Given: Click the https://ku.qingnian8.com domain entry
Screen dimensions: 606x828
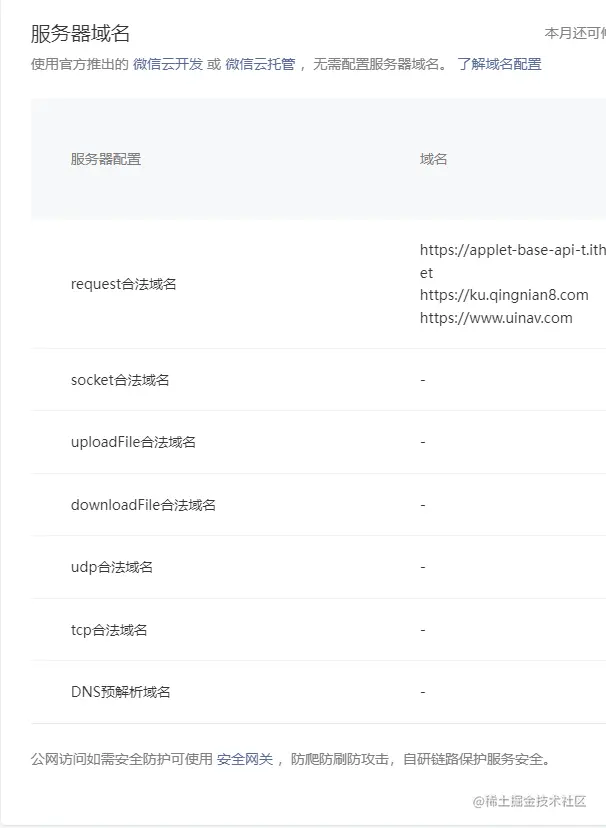Looking at the screenshot, I should point(504,295).
